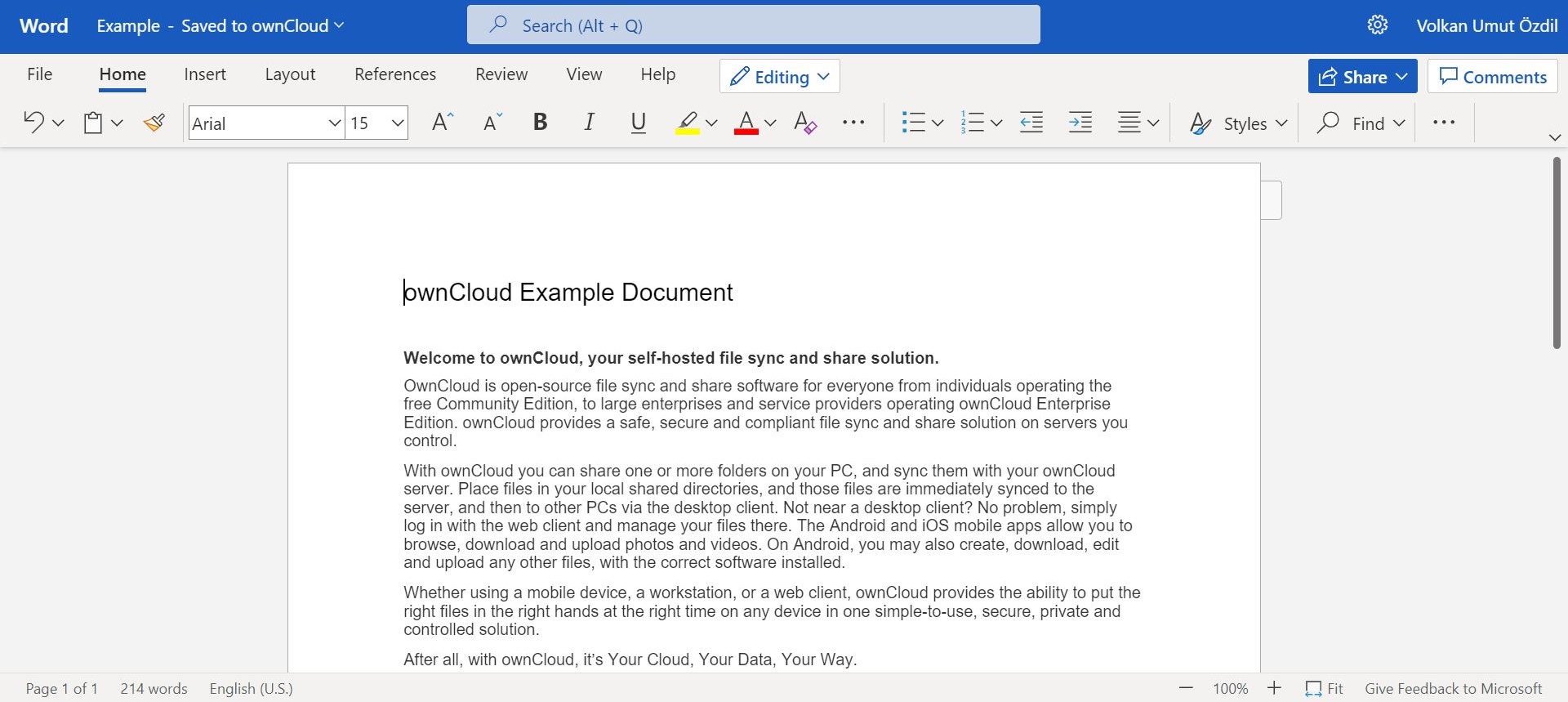Open the Help tab
This screenshot has height=702, width=1568.
click(657, 74)
